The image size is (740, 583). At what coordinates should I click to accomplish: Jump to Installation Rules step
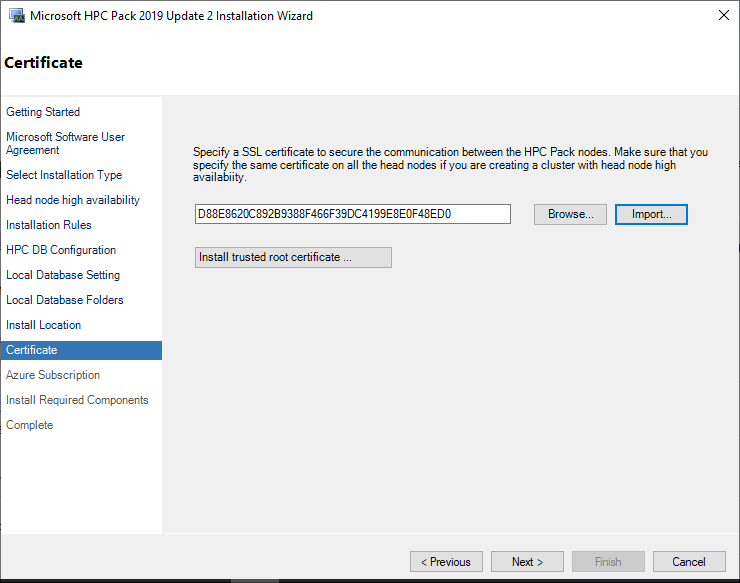tap(49, 225)
